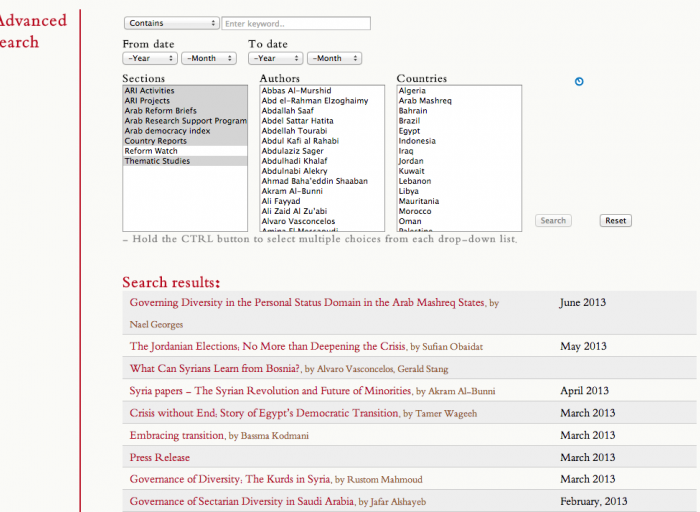Image resolution: width=700 pixels, height=512 pixels.
Task: Open Embracing transition article link
Action: 177,435
